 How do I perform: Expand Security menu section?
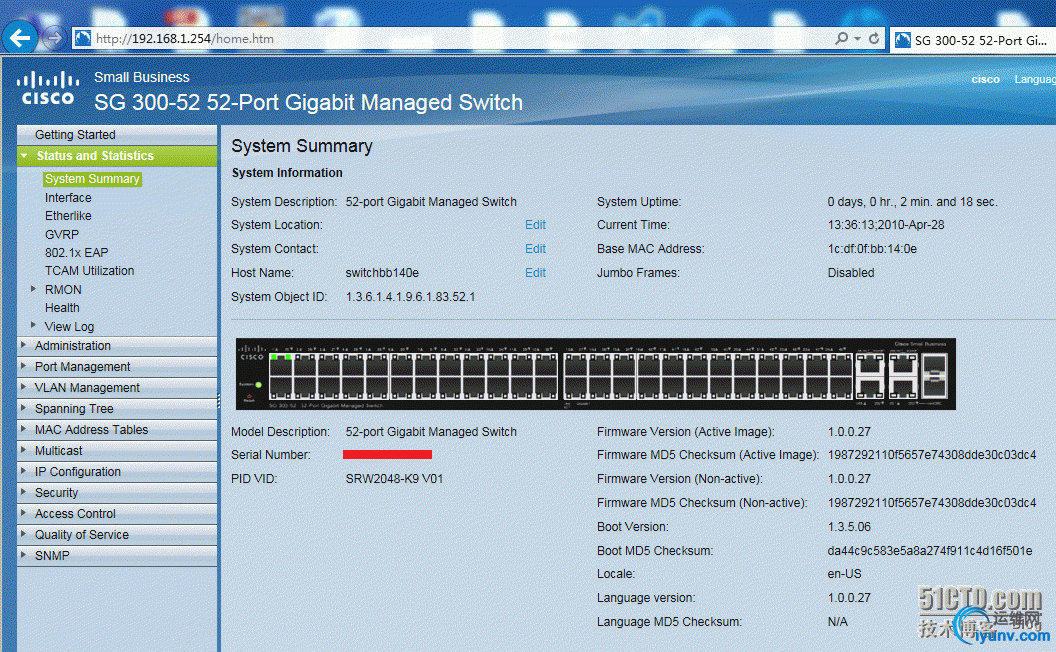[117, 492]
